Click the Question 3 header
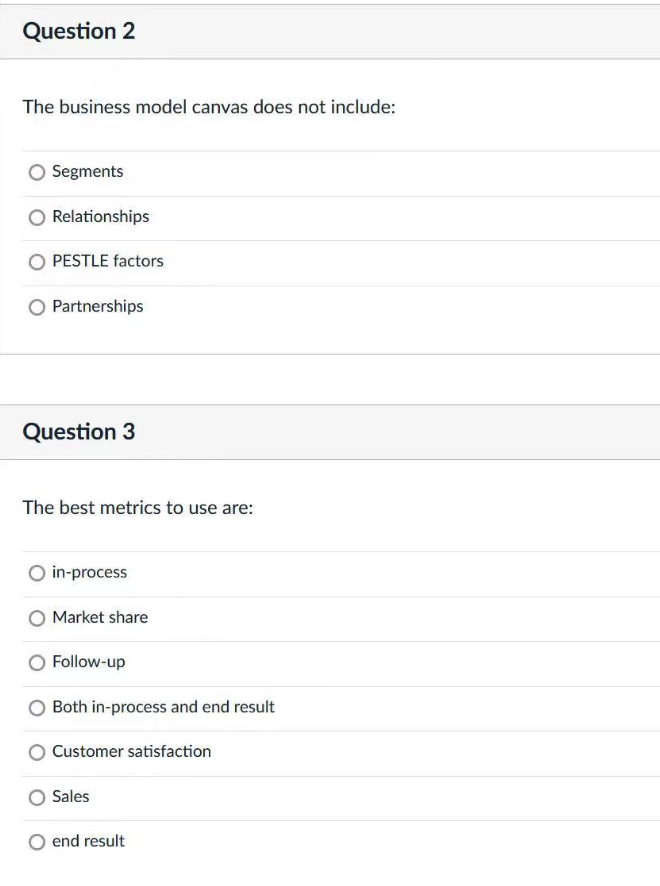This screenshot has height=886, width=660. click(x=80, y=432)
